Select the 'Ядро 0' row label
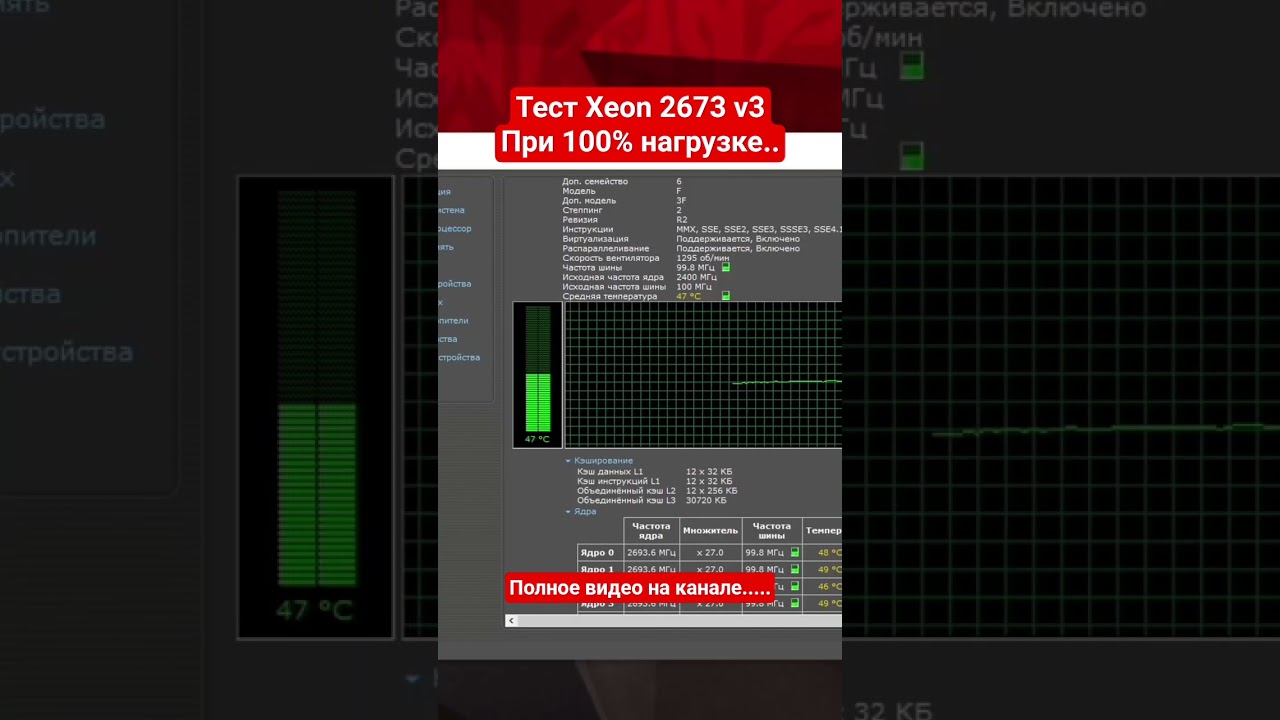 coord(598,552)
